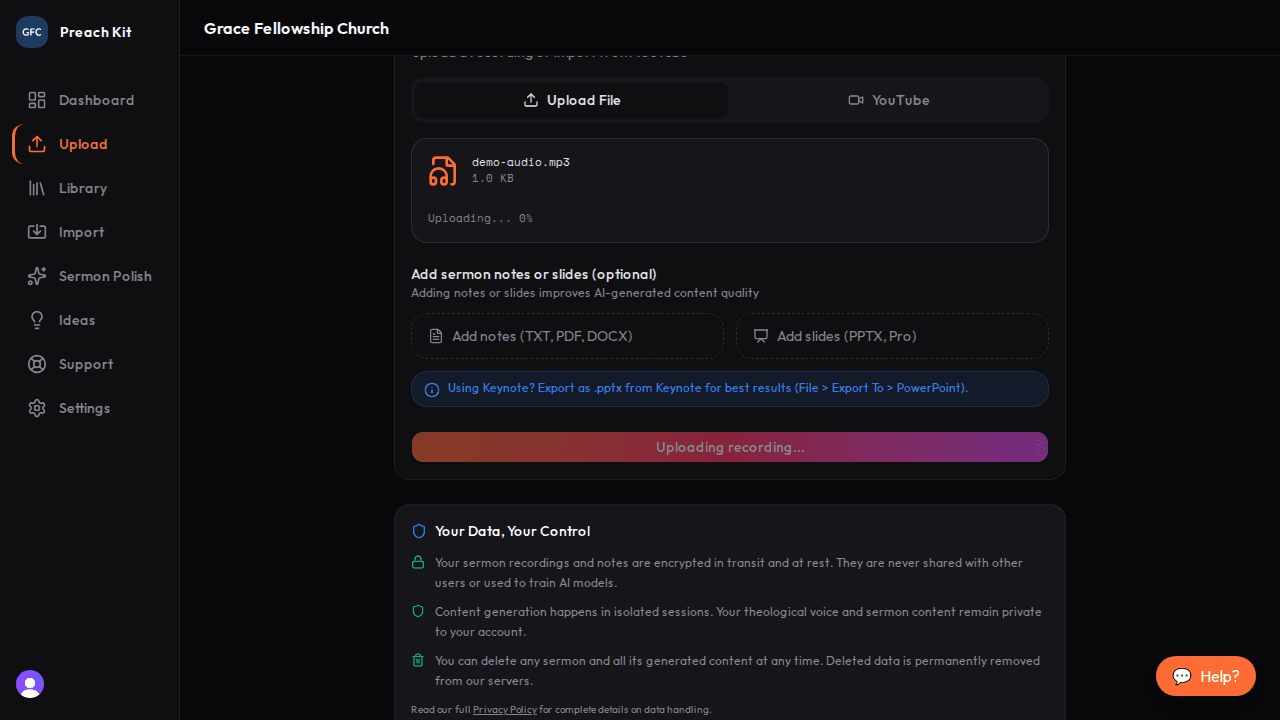The image size is (1280, 720).
Task: Click the Keynote export info banner
Action: pos(730,389)
